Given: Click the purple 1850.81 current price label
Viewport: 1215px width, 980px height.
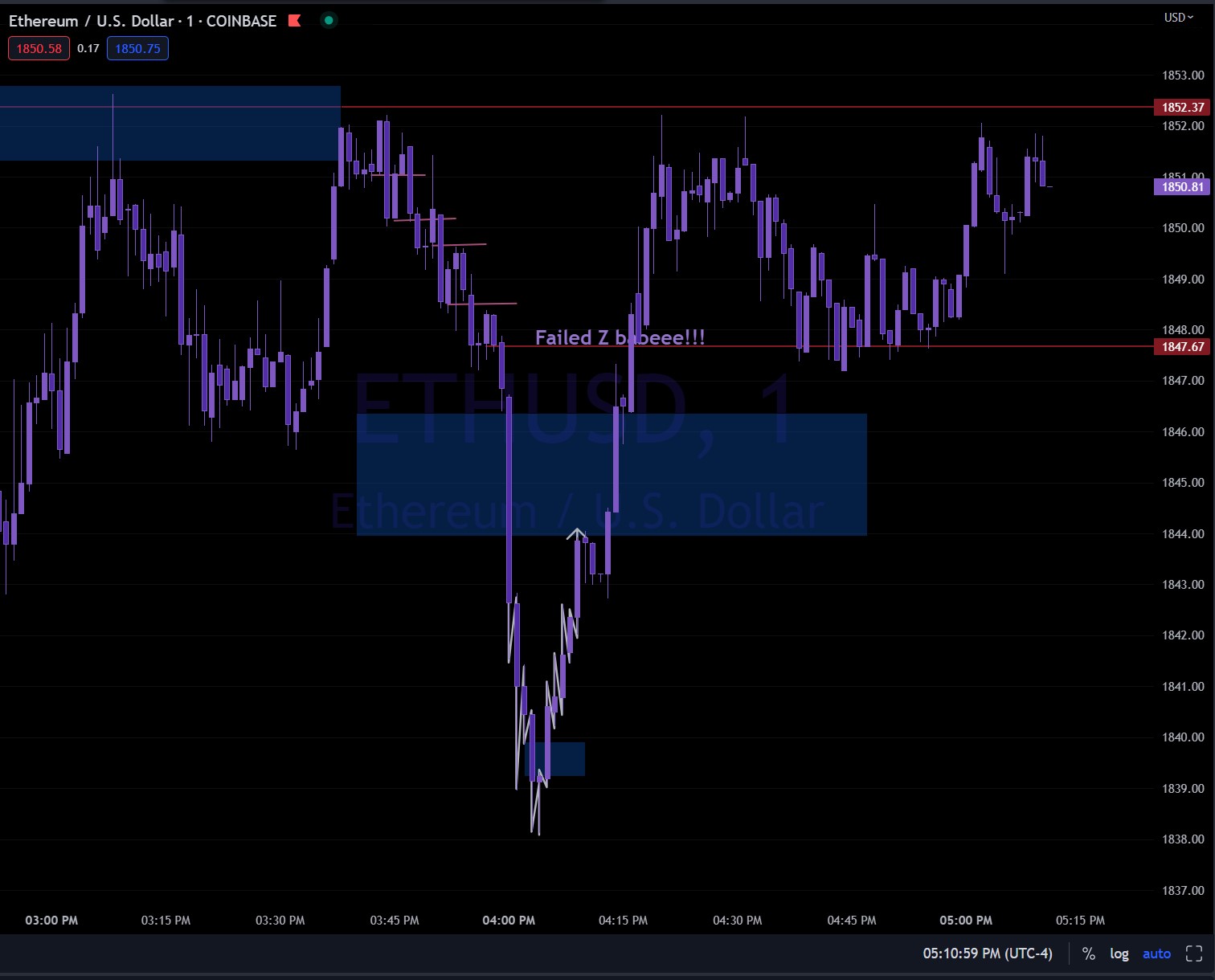Looking at the screenshot, I should click(x=1182, y=186).
